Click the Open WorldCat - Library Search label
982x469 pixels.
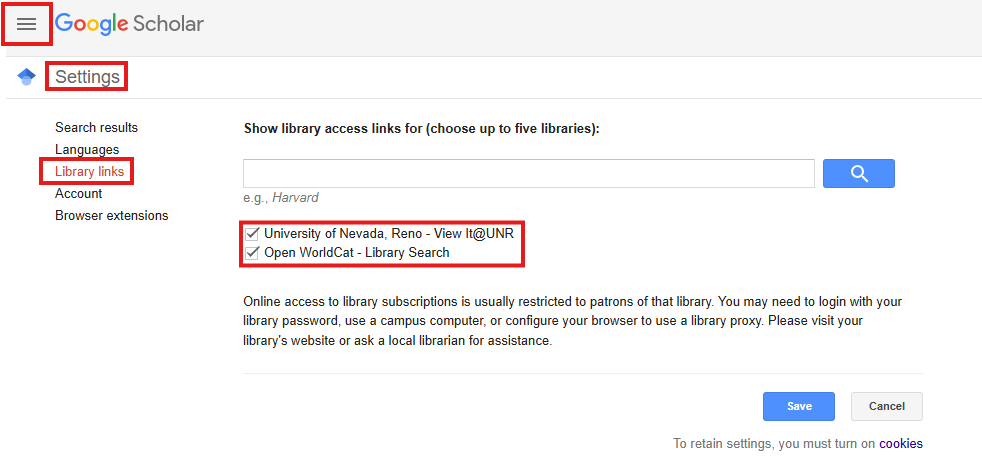point(356,253)
